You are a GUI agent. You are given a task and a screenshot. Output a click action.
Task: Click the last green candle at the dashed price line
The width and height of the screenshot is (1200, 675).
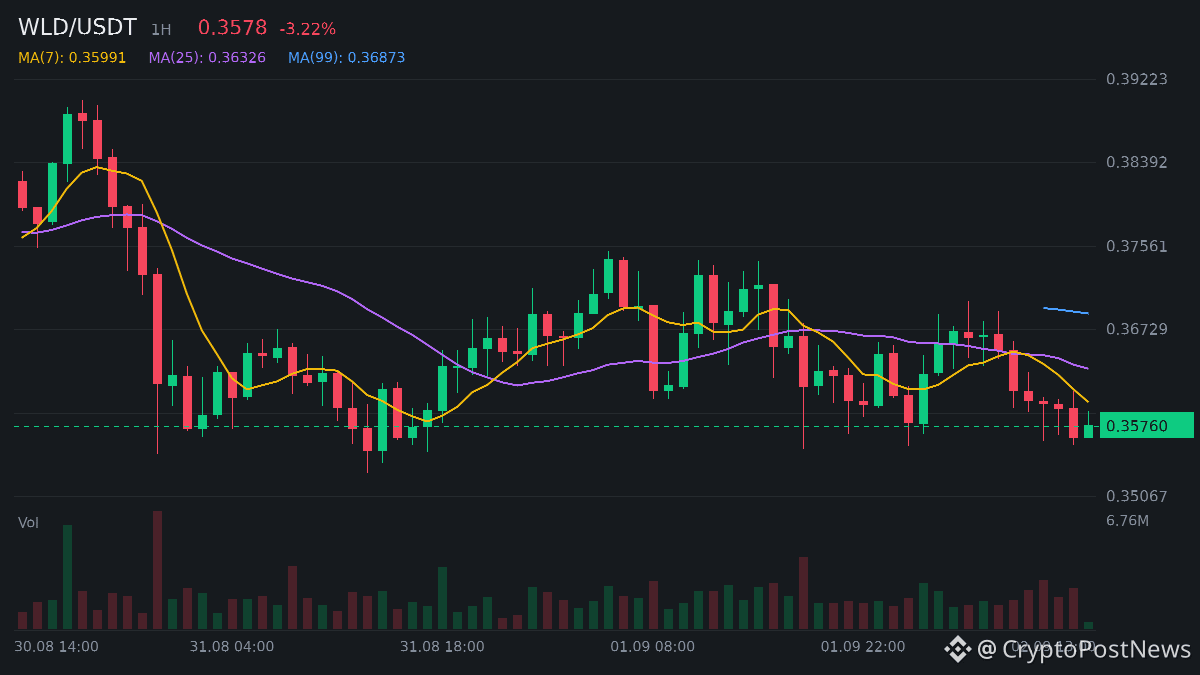point(1088,431)
